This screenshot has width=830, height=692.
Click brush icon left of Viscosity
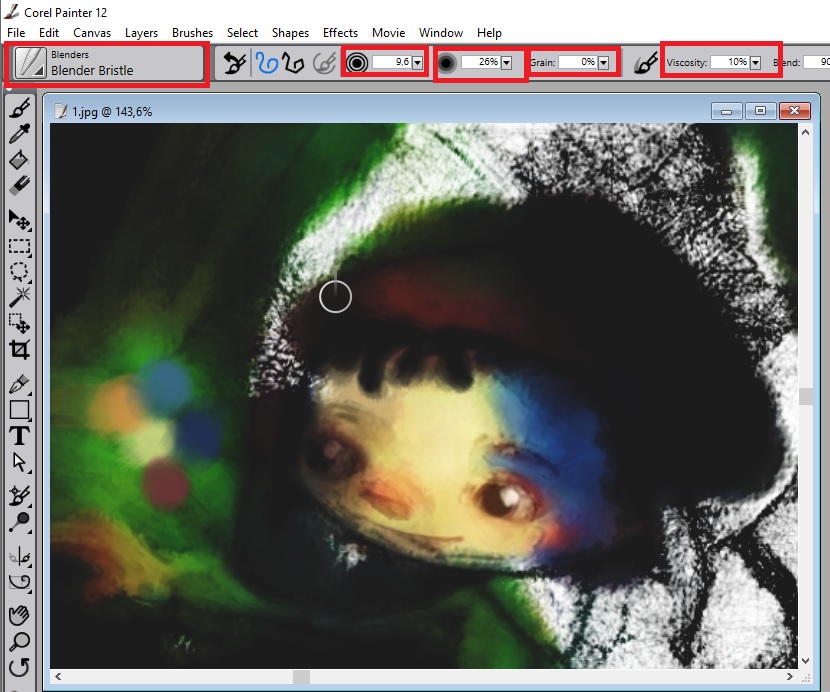[x=646, y=63]
